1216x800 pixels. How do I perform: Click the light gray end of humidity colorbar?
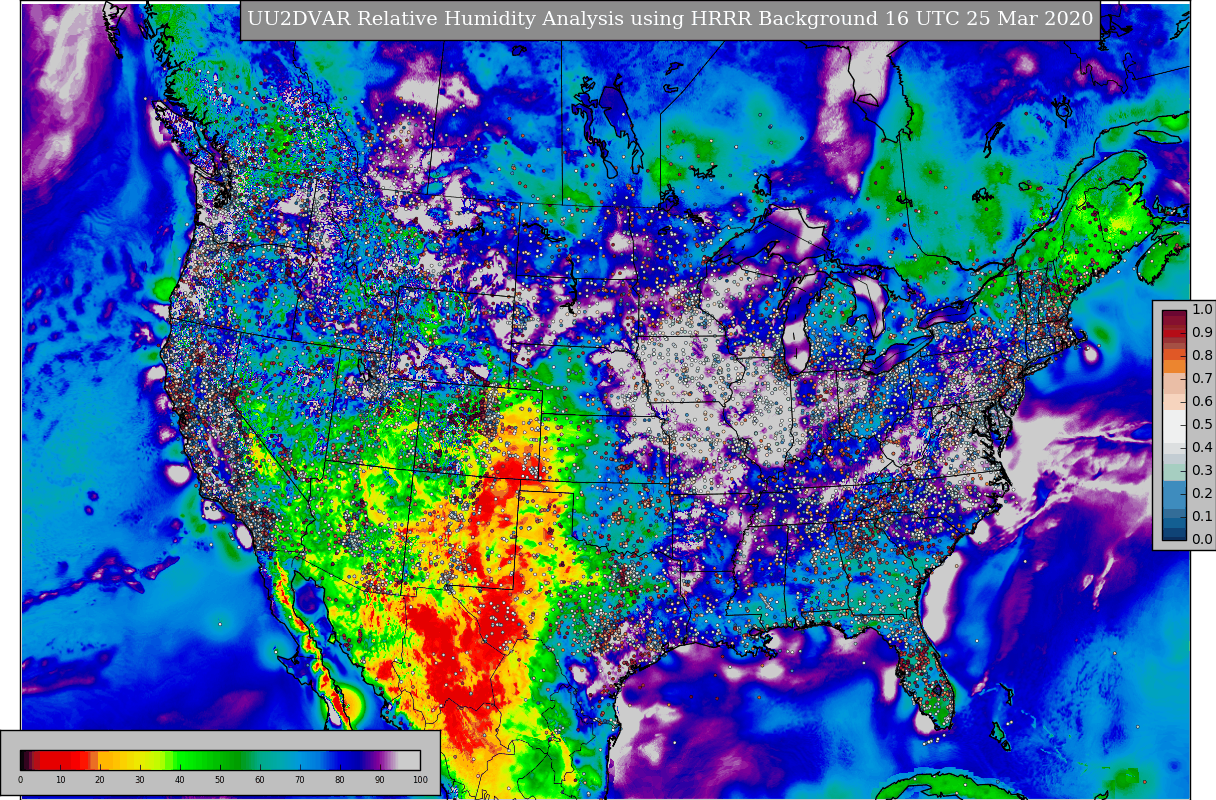pos(409,760)
